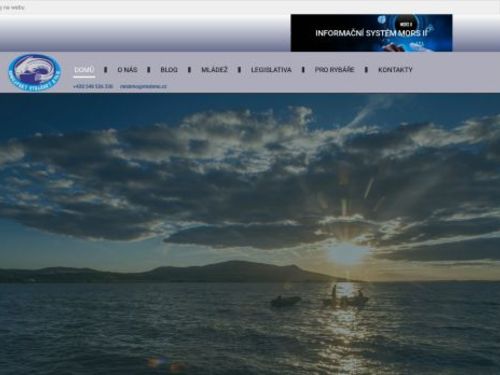The width and height of the screenshot is (500, 375).
Task: Click the hand graphic in the banner
Action: click(394, 47)
